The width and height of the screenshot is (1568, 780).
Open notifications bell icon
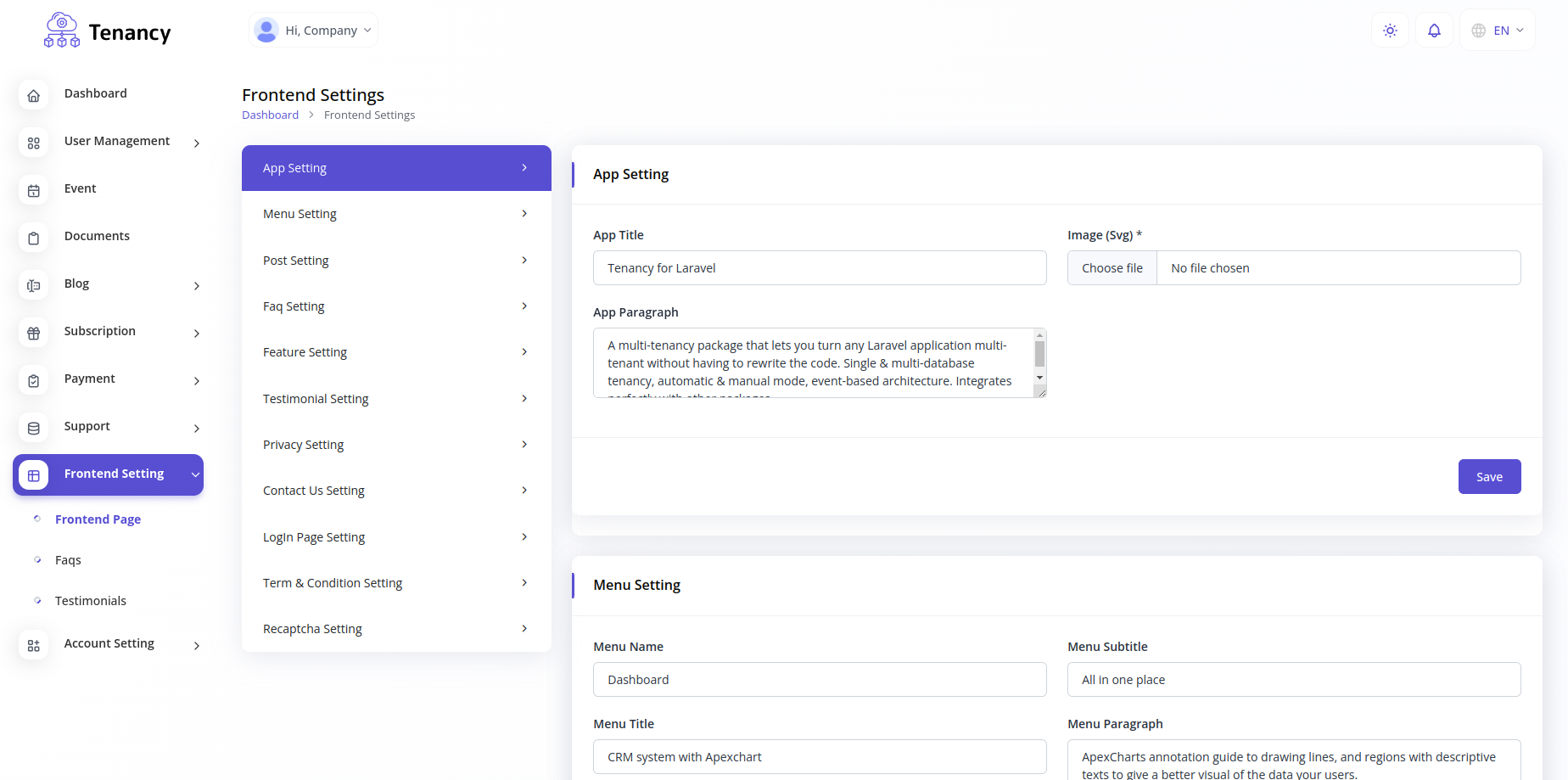pyautogui.click(x=1434, y=31)
